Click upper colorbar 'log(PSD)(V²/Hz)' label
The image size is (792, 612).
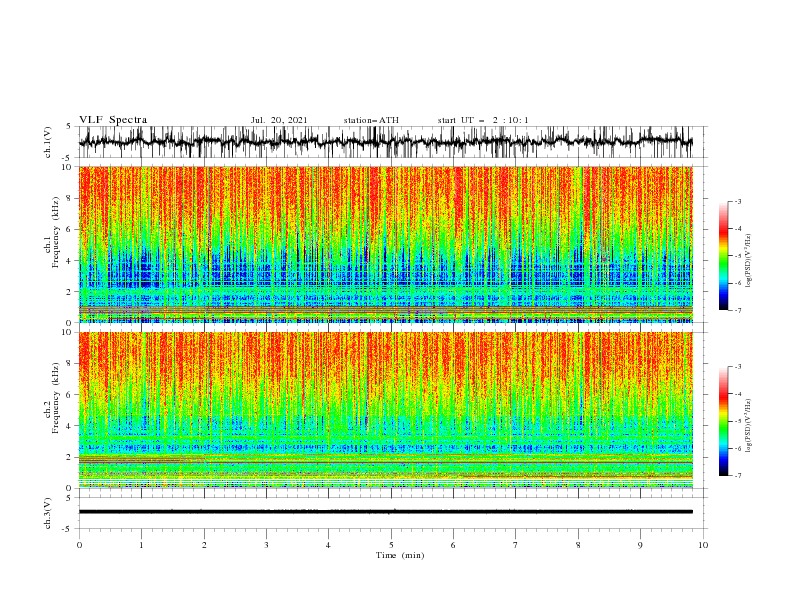[749, 261]
